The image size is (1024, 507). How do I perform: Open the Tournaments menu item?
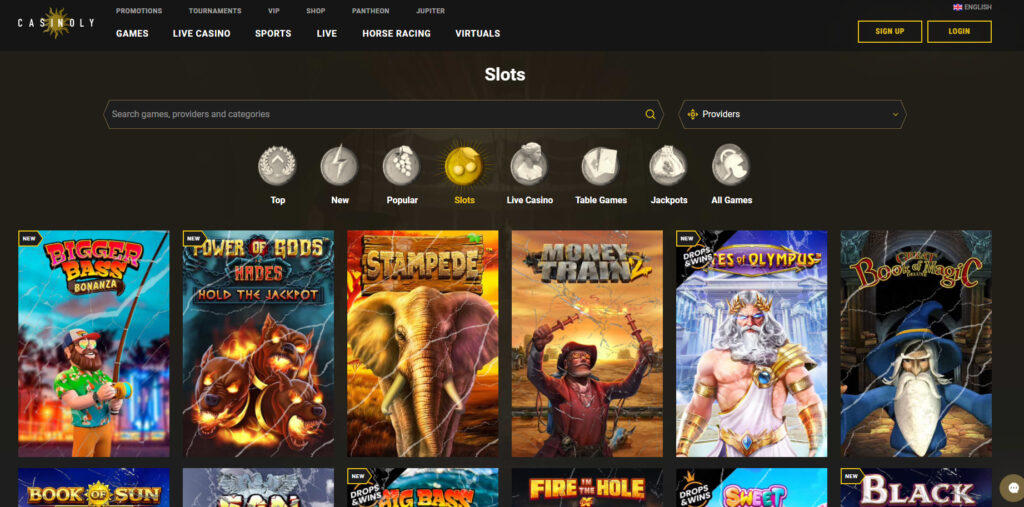[x=215, y=11]
